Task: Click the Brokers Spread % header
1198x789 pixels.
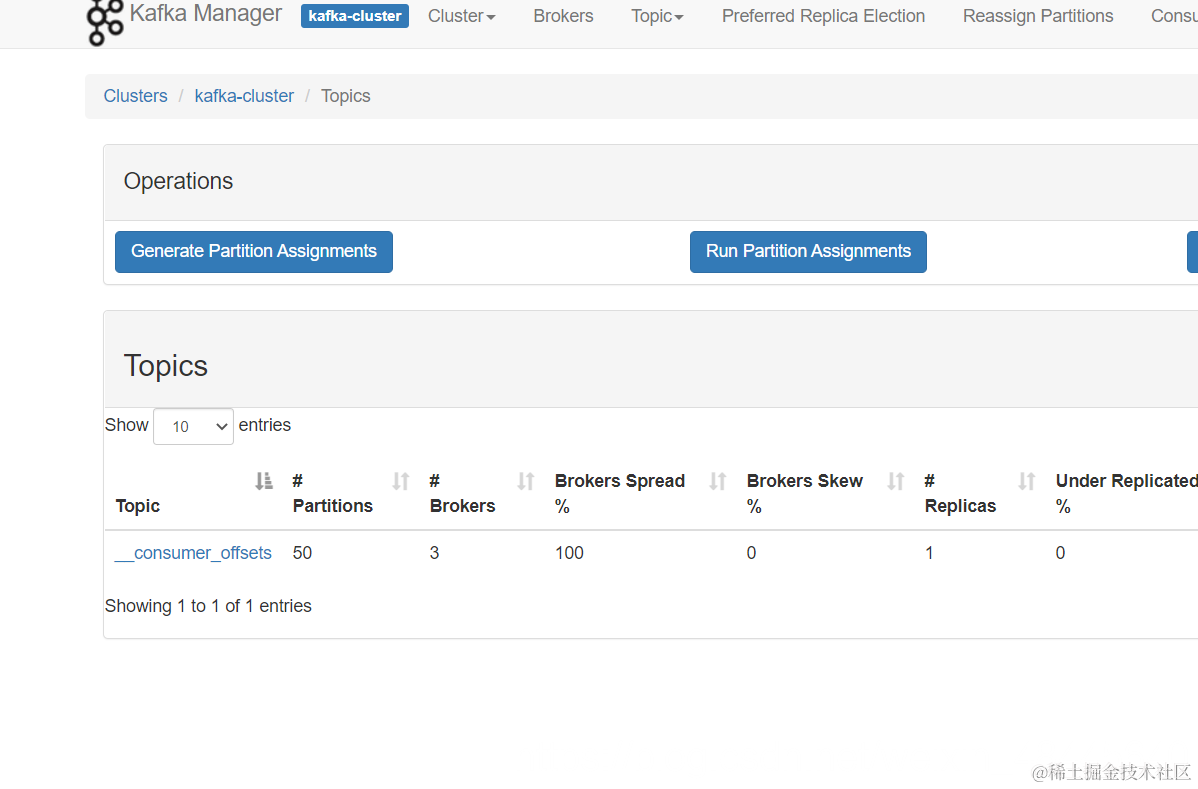Action: [x=620, y=493]
